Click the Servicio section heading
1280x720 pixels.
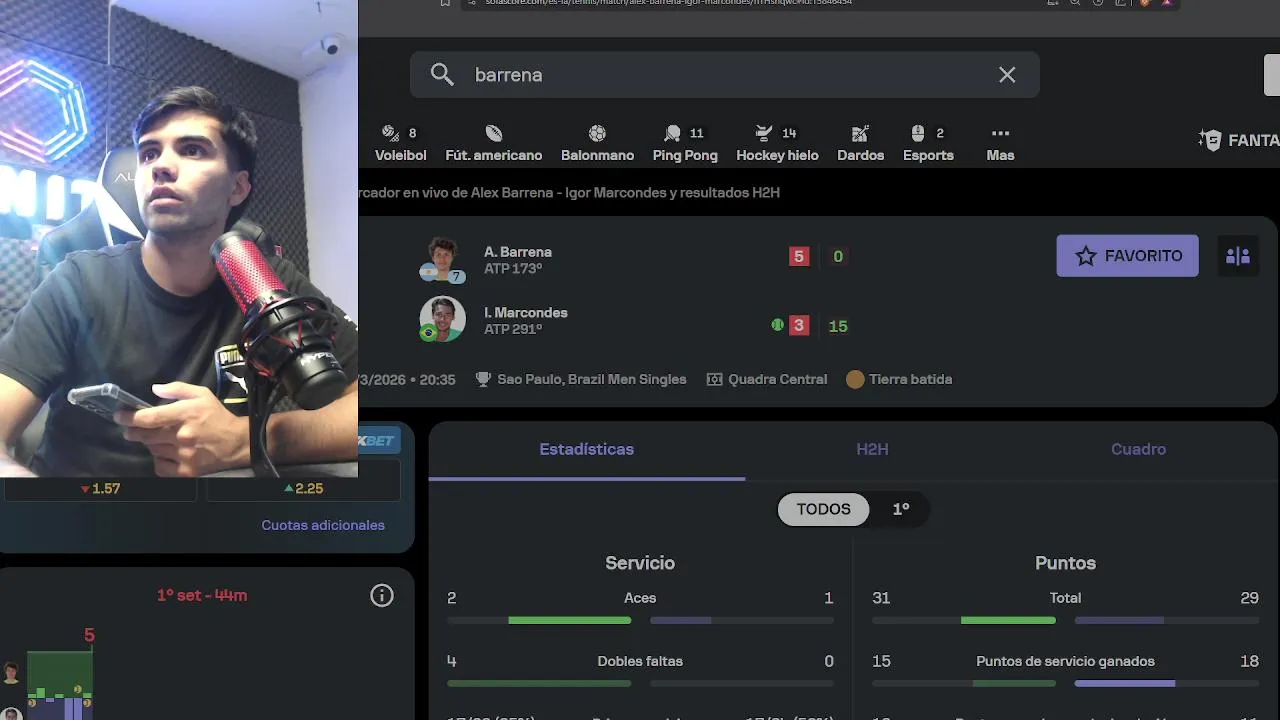(x=640, y=563)
